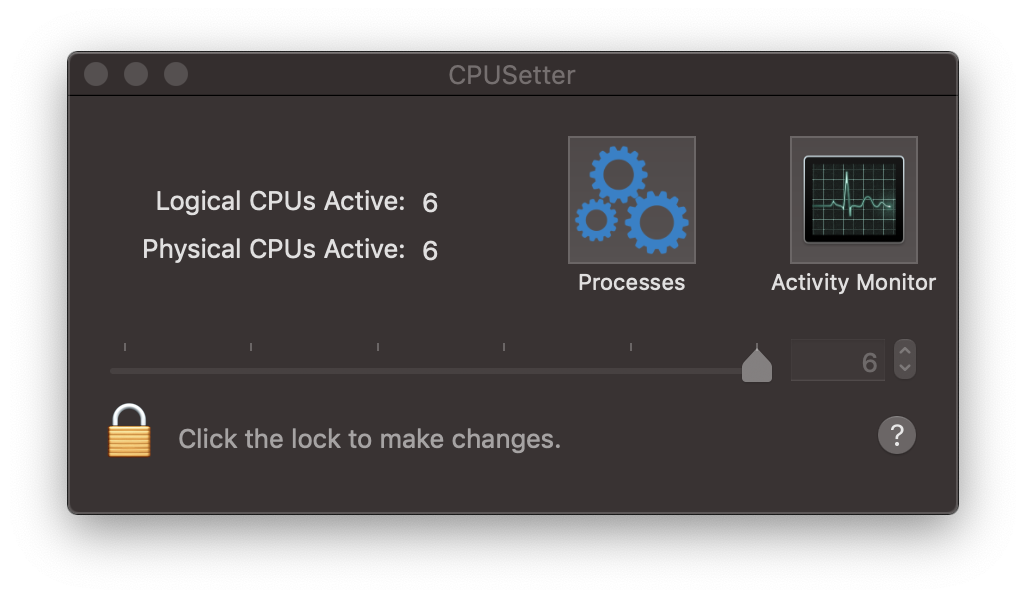1026x598 pixels.
Task: Launch the Activity Monitor heartbeat icon
Action: [x=853, y=200]
